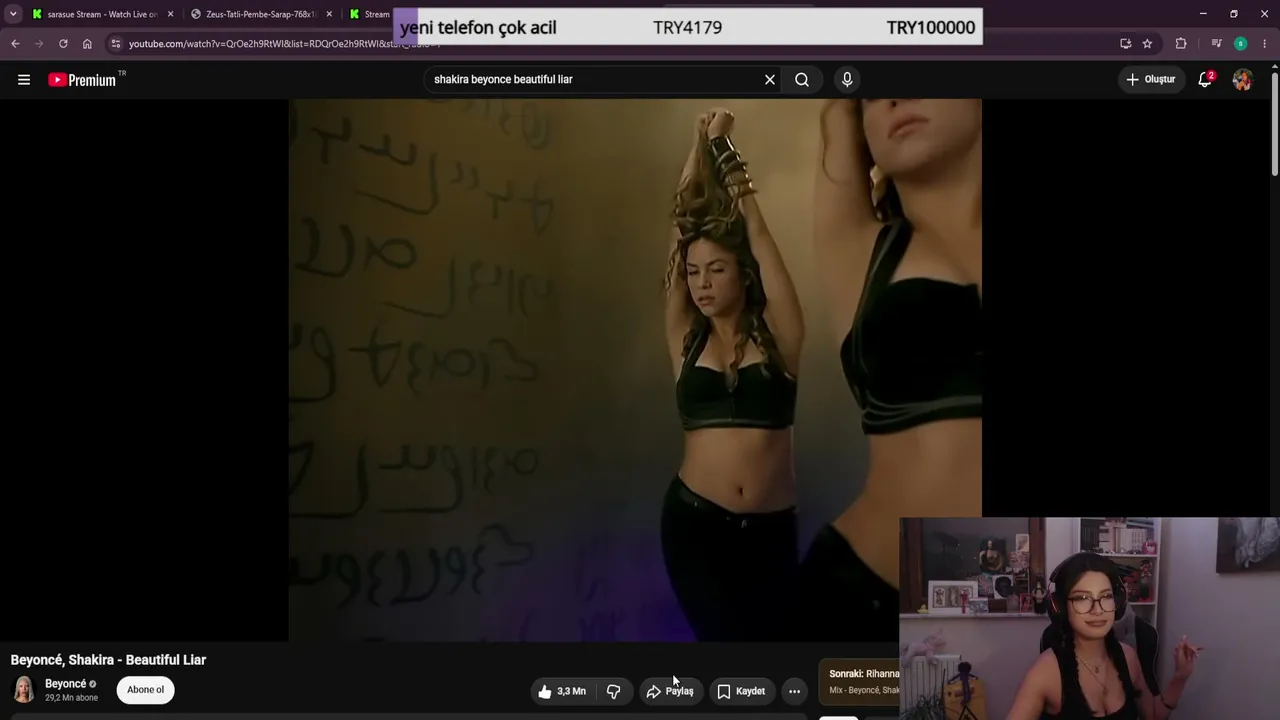
Task: Share the video via Paylaş
Action: coord(670,691)
